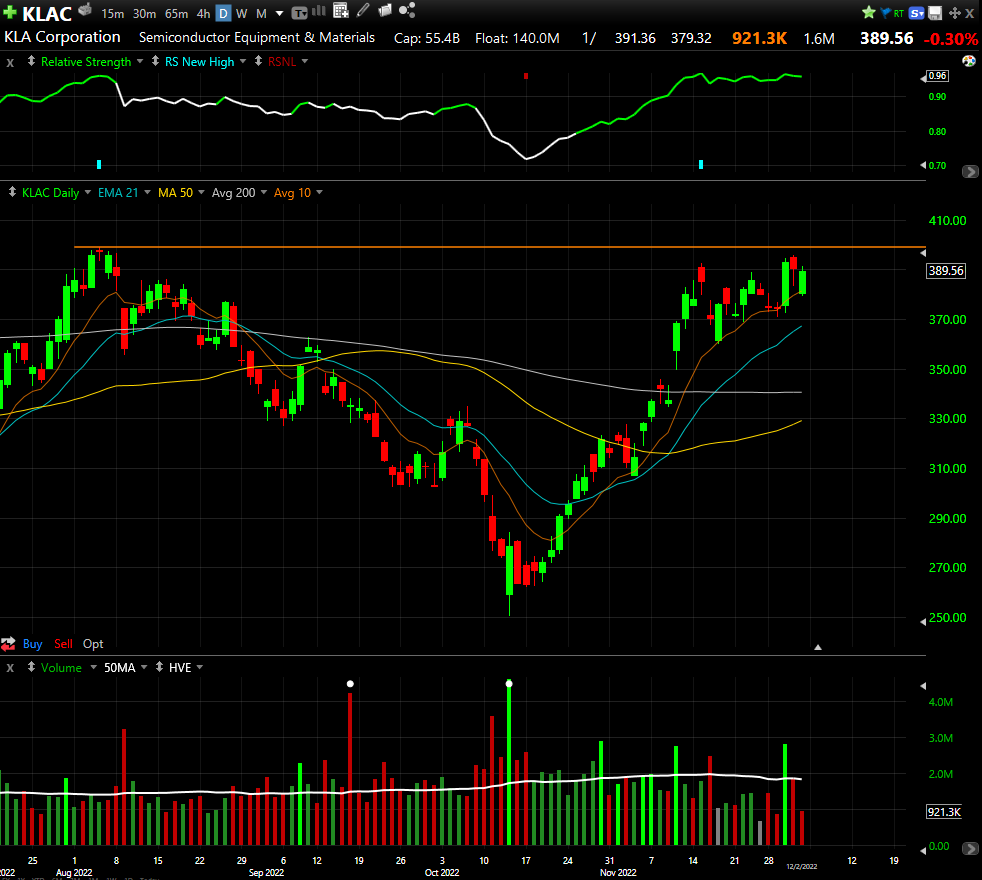Click up-down arrows before KLAC Daily

click(12, 192)
